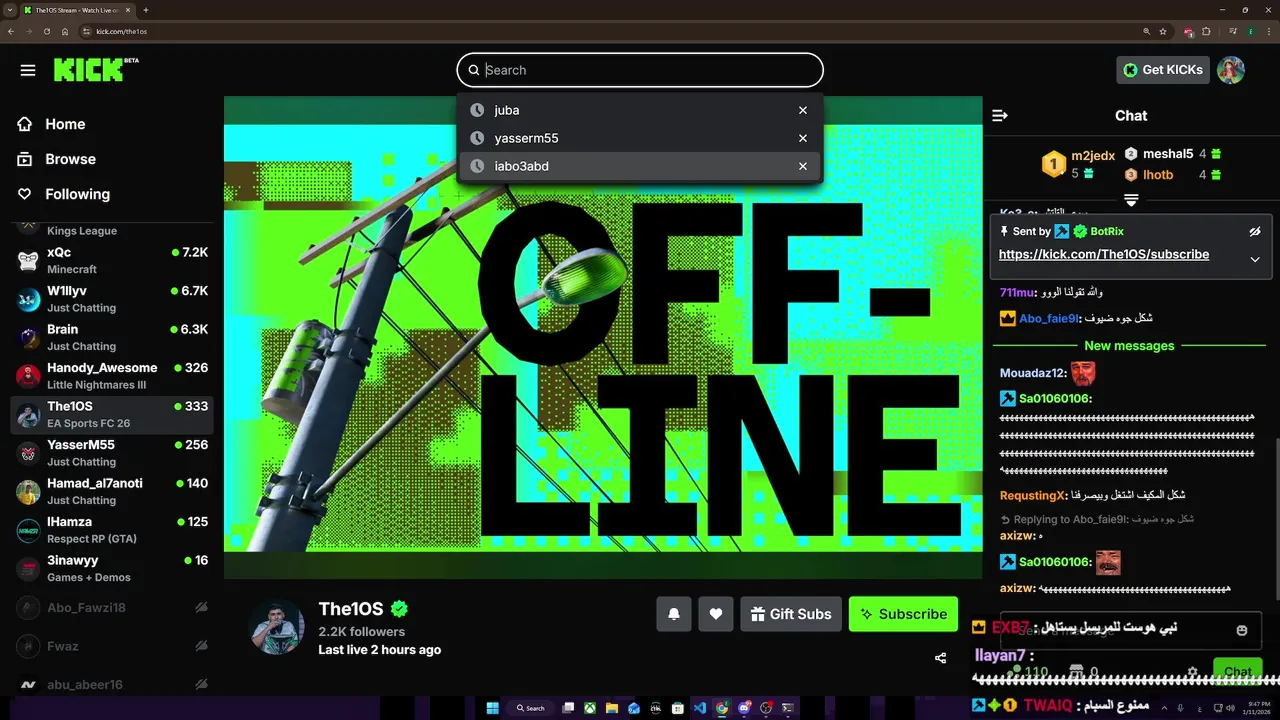Click username 711mu in chat

[x=1016, y=292]
